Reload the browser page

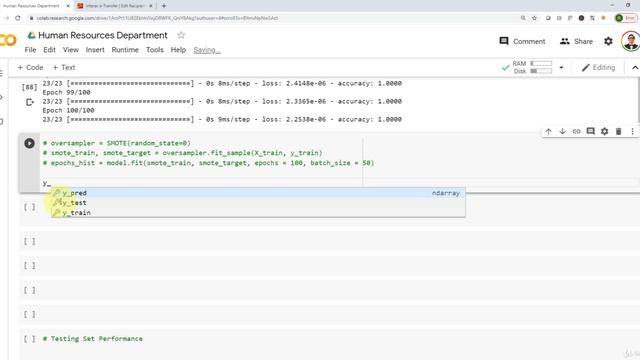(18, 18)
